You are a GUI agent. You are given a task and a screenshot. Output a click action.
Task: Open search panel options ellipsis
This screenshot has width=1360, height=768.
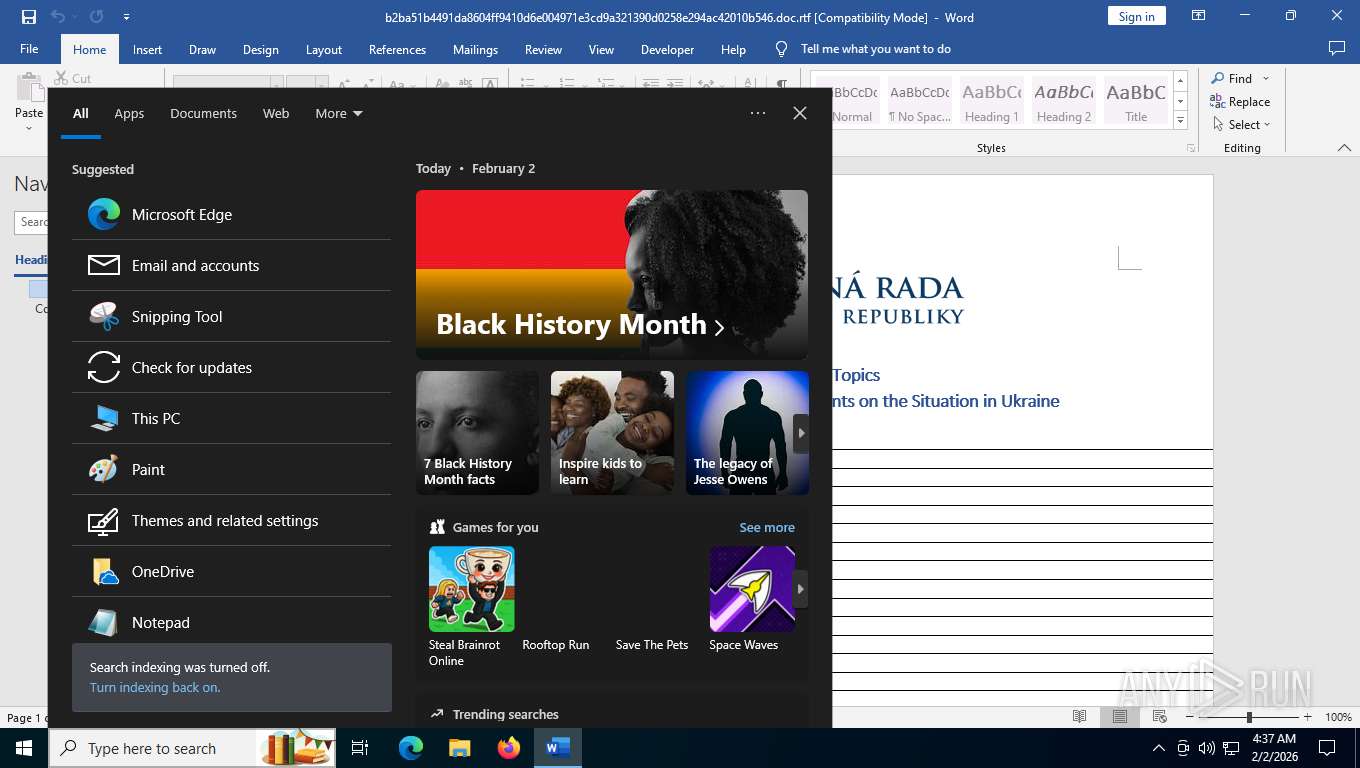(x=758, y=113)
